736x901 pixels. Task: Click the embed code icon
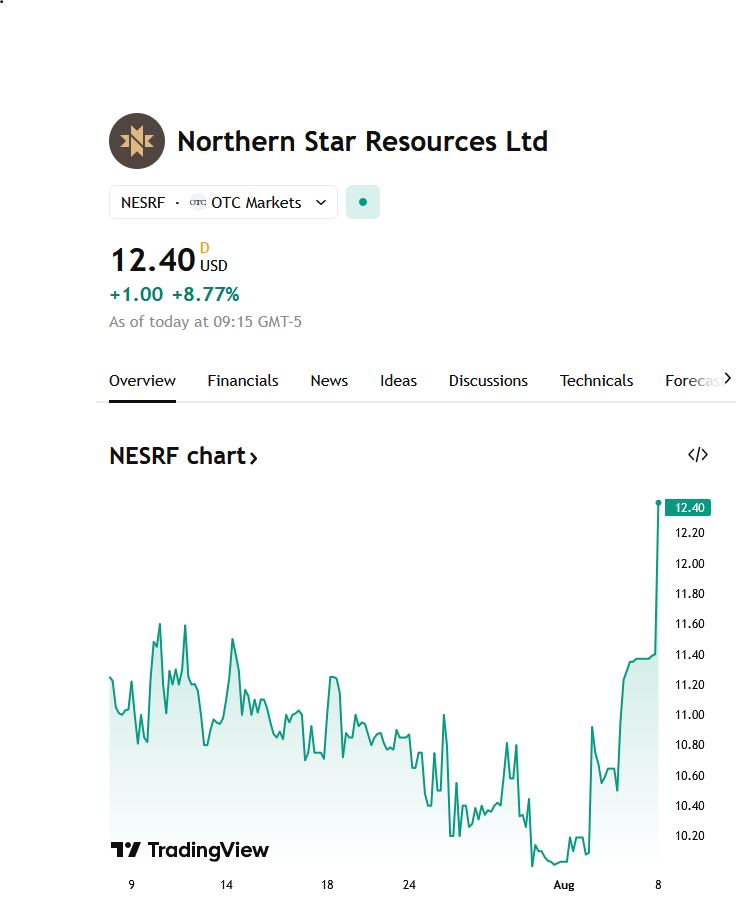pos(698,455)
